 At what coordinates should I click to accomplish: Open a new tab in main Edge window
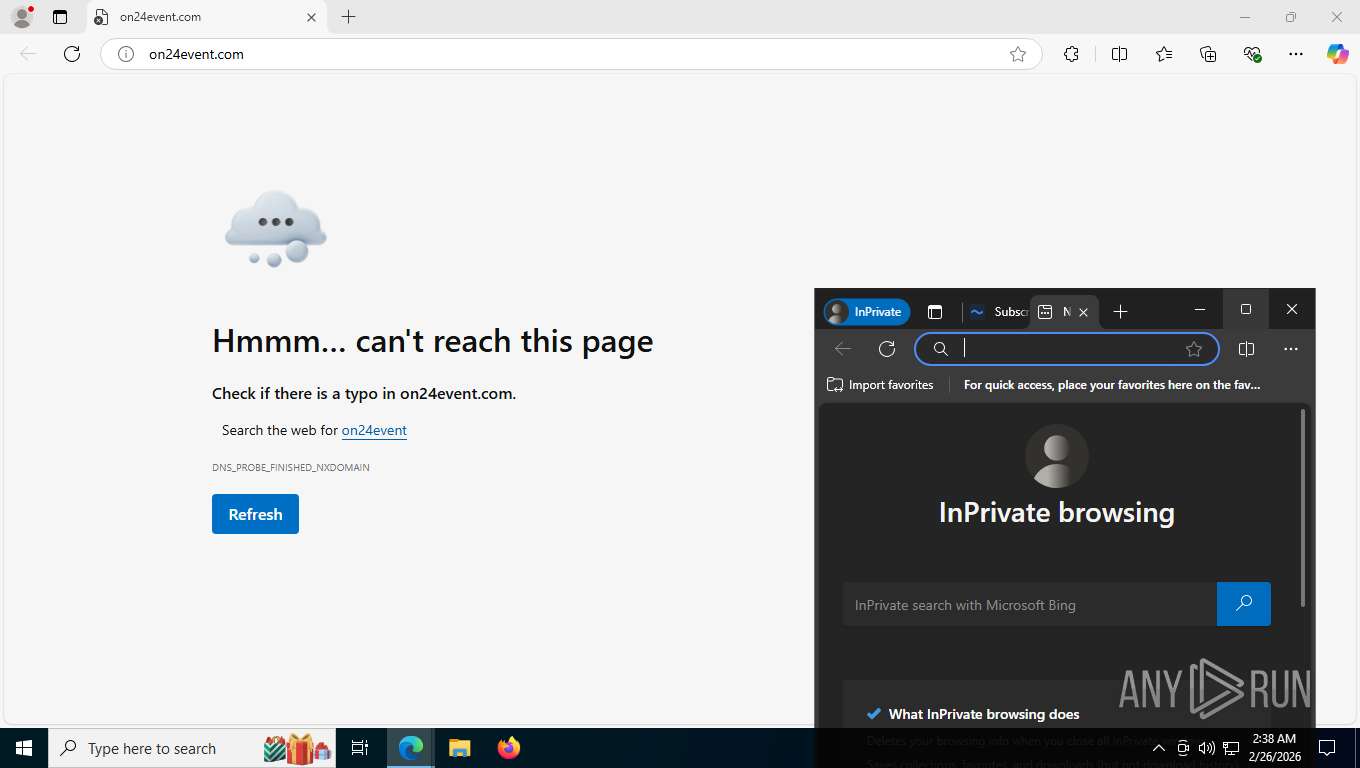[x=348, y=17]
